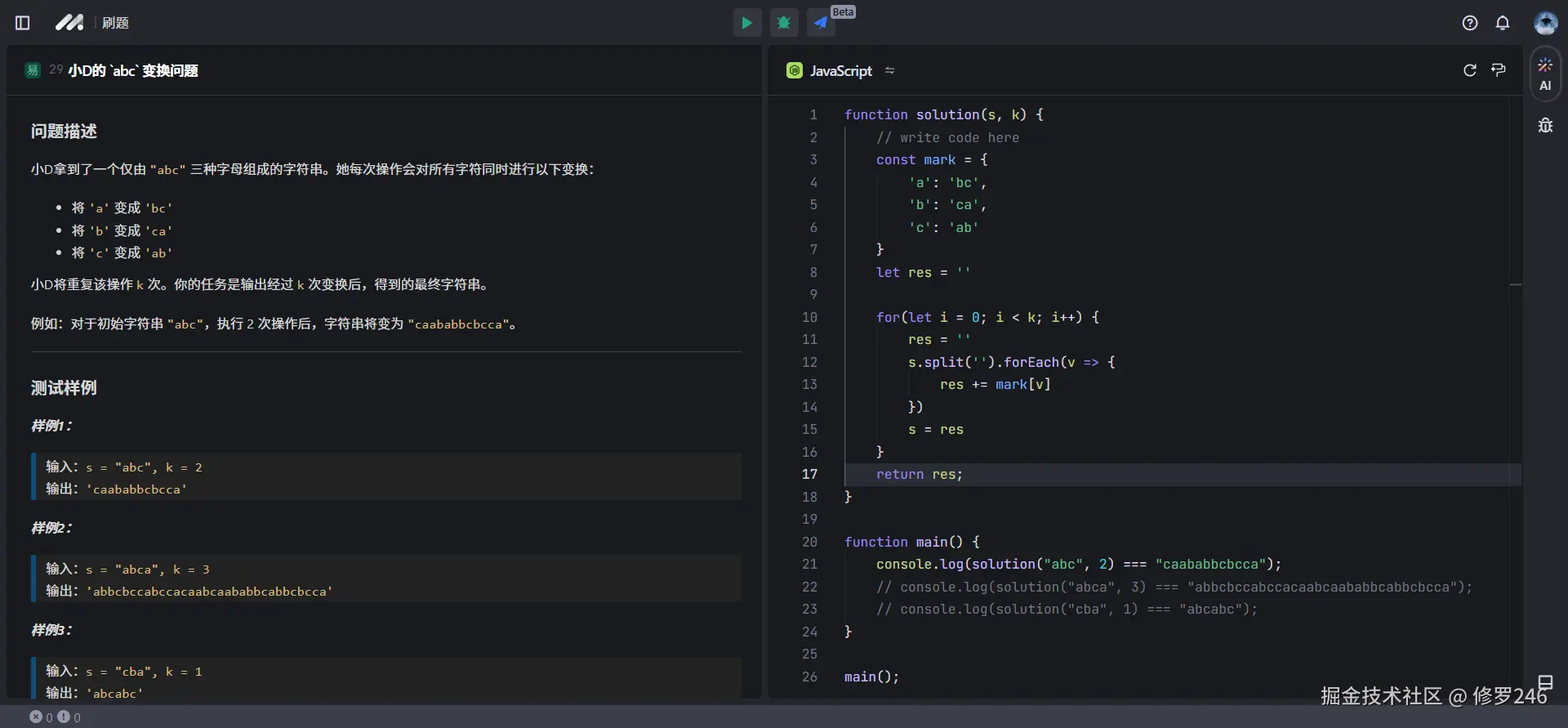Reset the code with the refresh icon

1470,70
